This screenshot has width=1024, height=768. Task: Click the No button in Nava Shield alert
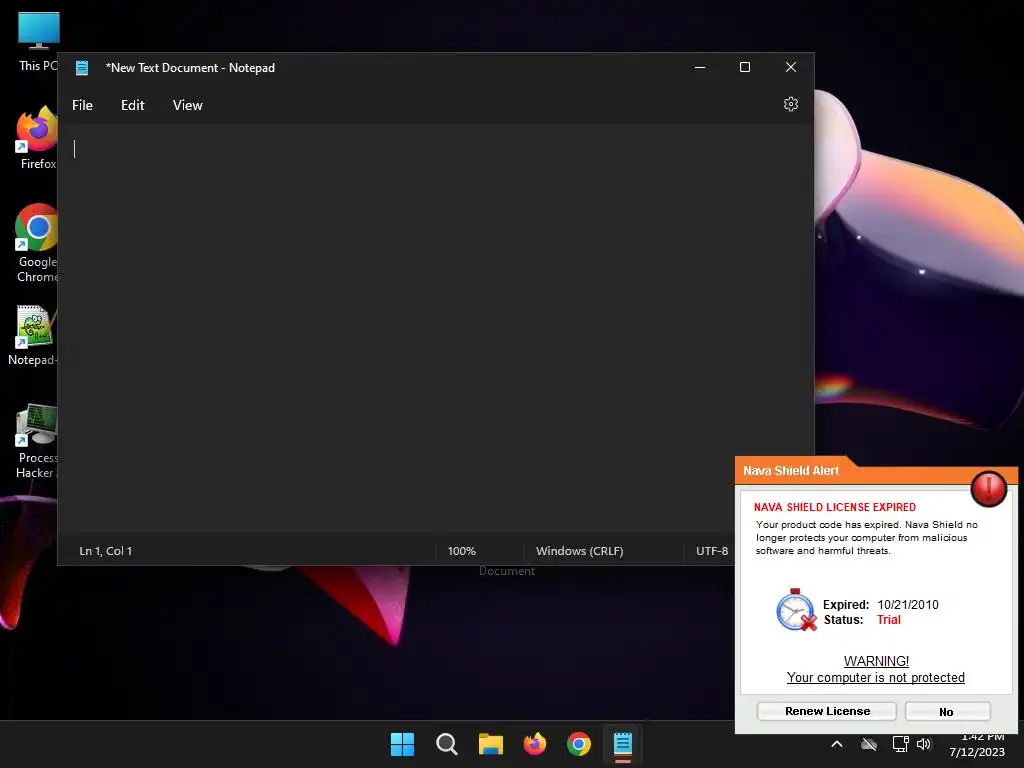pos(948,711)
